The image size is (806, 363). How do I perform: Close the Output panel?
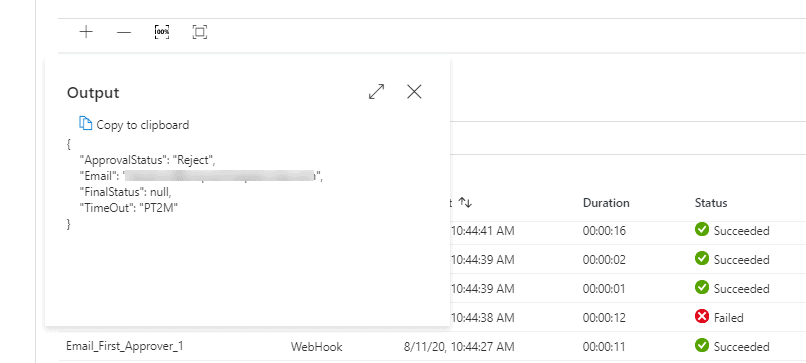point(414,92)
